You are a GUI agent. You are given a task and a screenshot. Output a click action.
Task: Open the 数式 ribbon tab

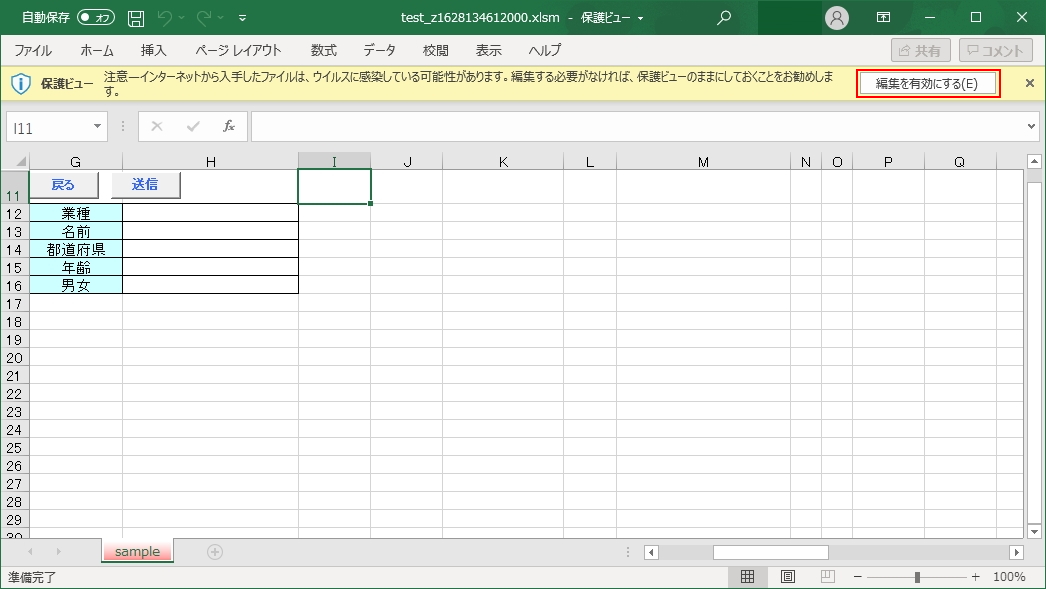(324, 51)
